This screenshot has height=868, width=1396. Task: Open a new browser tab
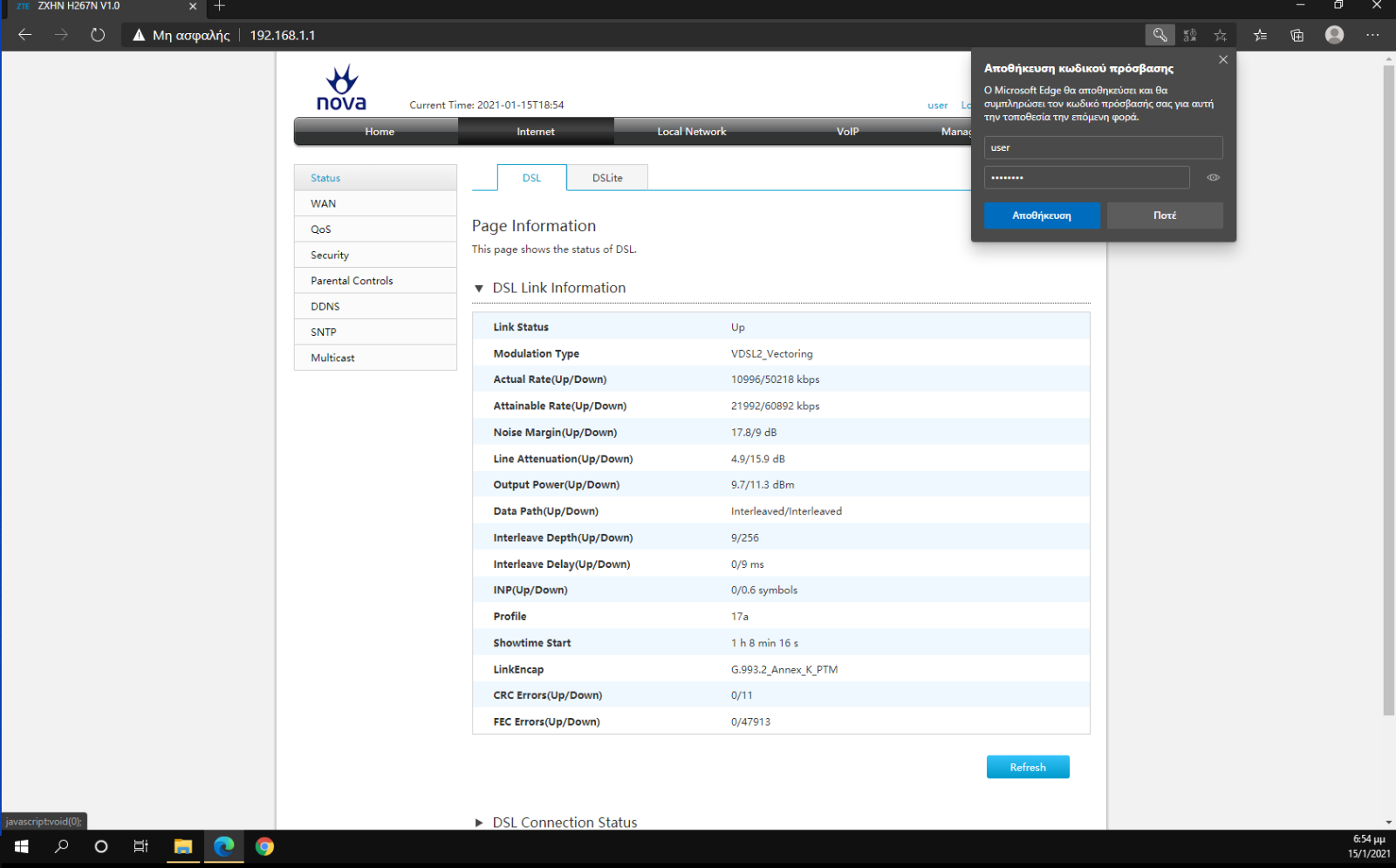point(220,6)
